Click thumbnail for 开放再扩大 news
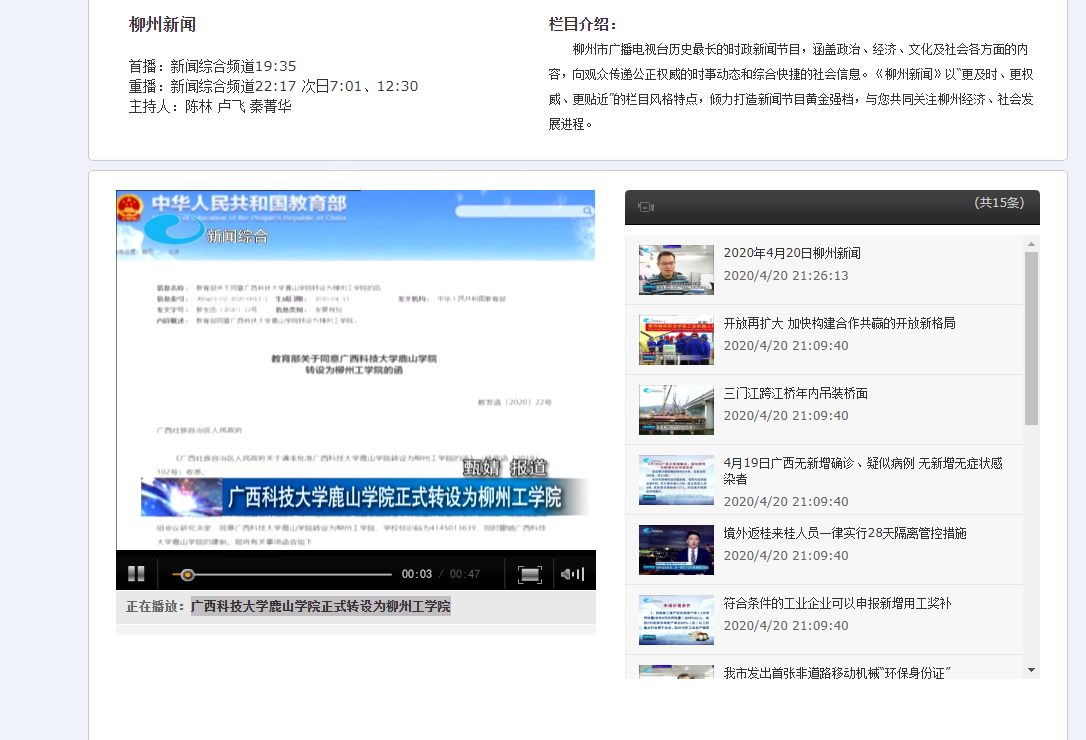Screen dimensions: 1086x740 point(676,340)
